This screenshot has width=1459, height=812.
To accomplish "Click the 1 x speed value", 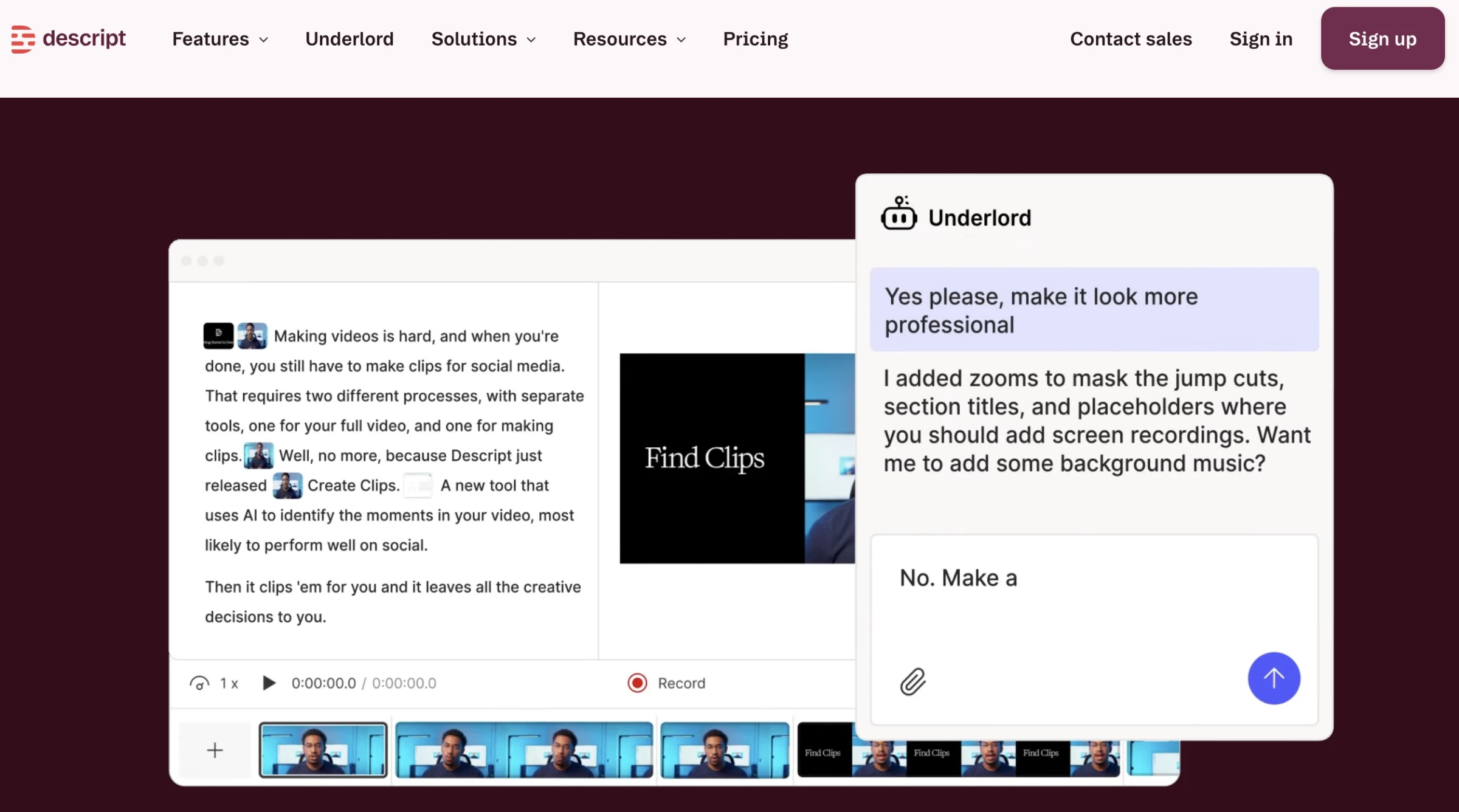I will tap(229, 683).
